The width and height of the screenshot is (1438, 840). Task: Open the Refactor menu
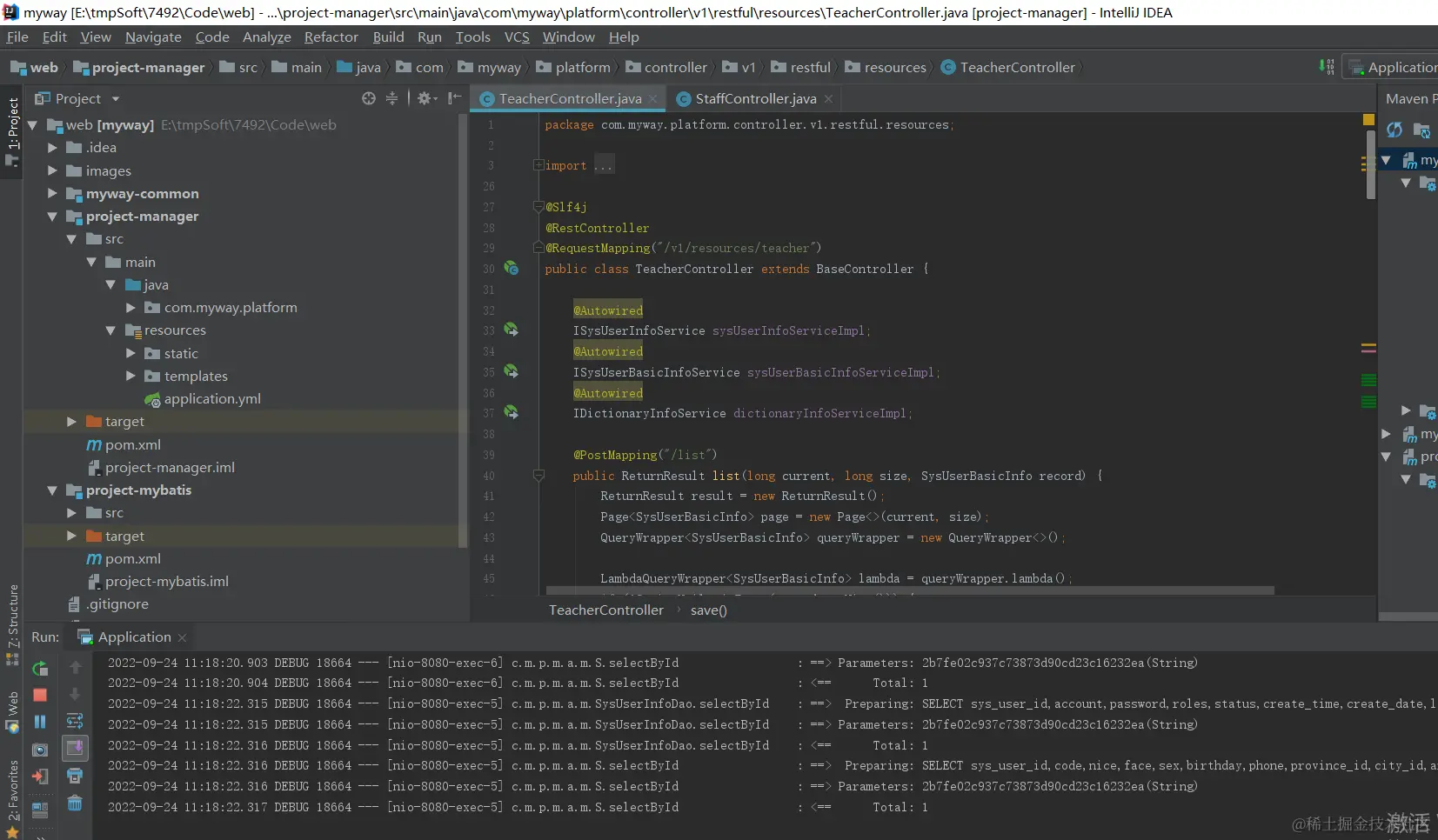[x=331, y=37]
